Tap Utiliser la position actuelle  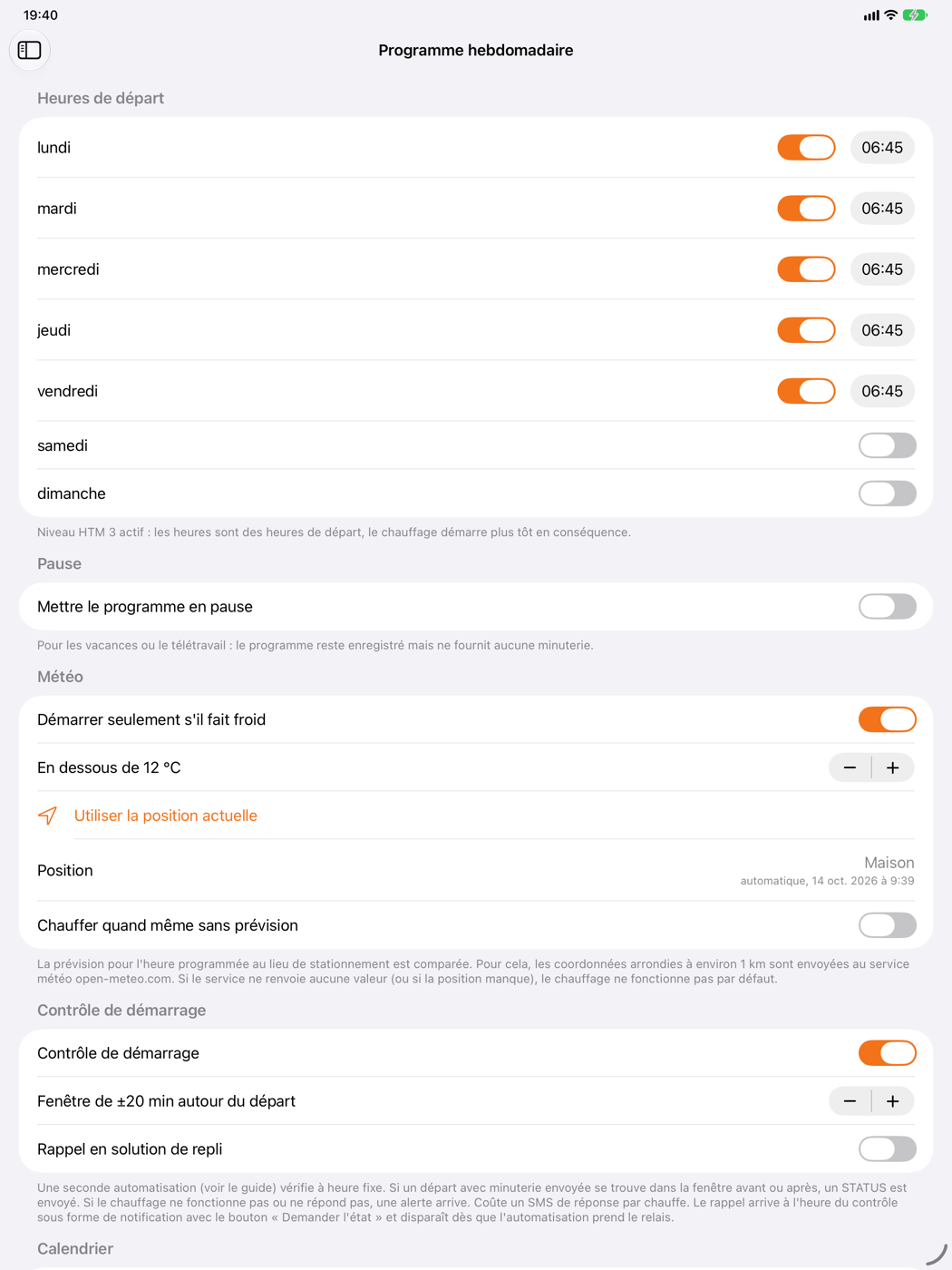(x=166, y=816)
